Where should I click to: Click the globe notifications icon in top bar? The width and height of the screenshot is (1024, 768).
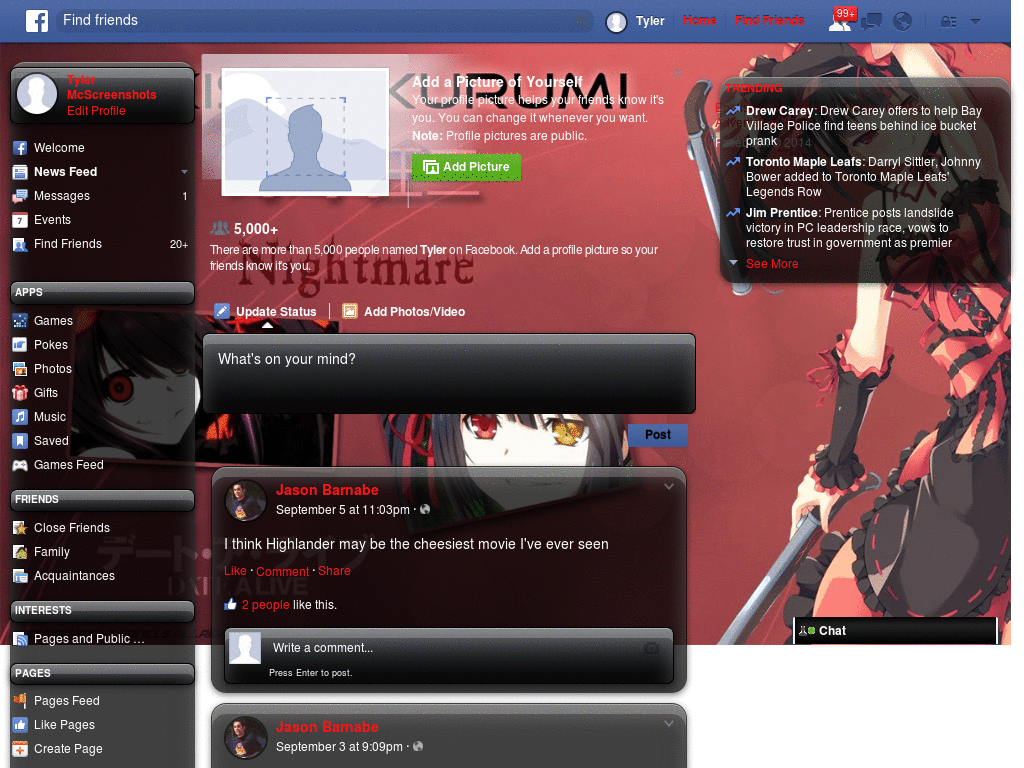pos(902,20)
